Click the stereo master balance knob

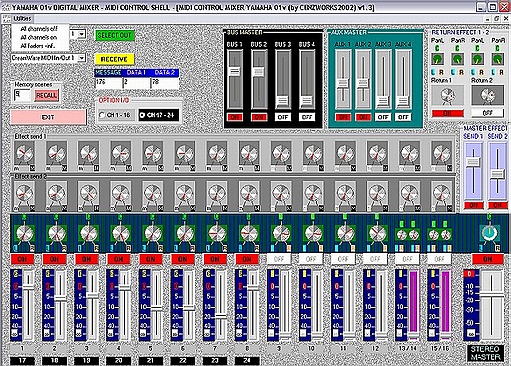pyautogui.click(x=489, y=233)
